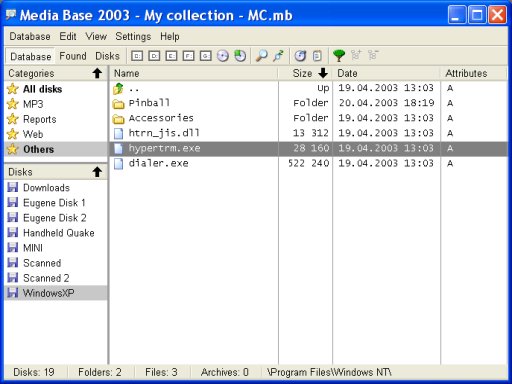Click the F: drive toolbar icon
The image size is (512, 384).
[x=188, y=56]
